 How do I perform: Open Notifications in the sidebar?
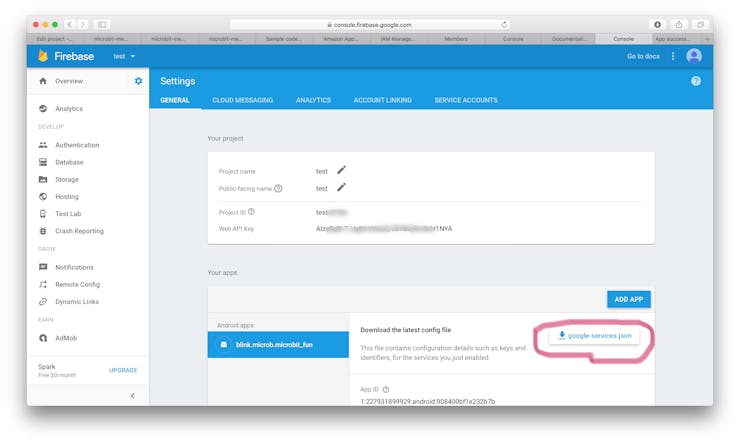(x=75, y=268)
